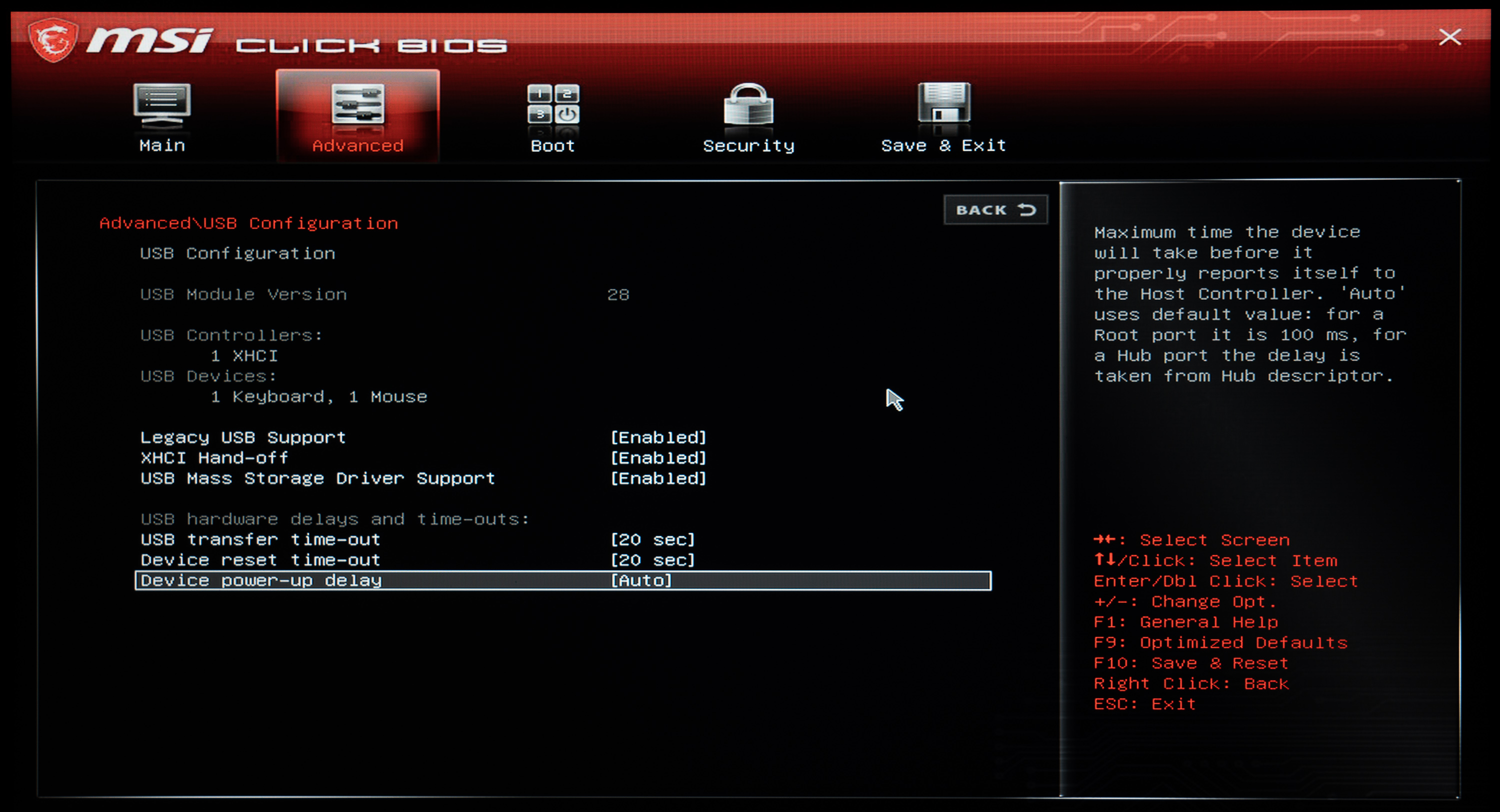Switch to the Security tab label
The image size is (1500, 812).
tap(748, 145)
